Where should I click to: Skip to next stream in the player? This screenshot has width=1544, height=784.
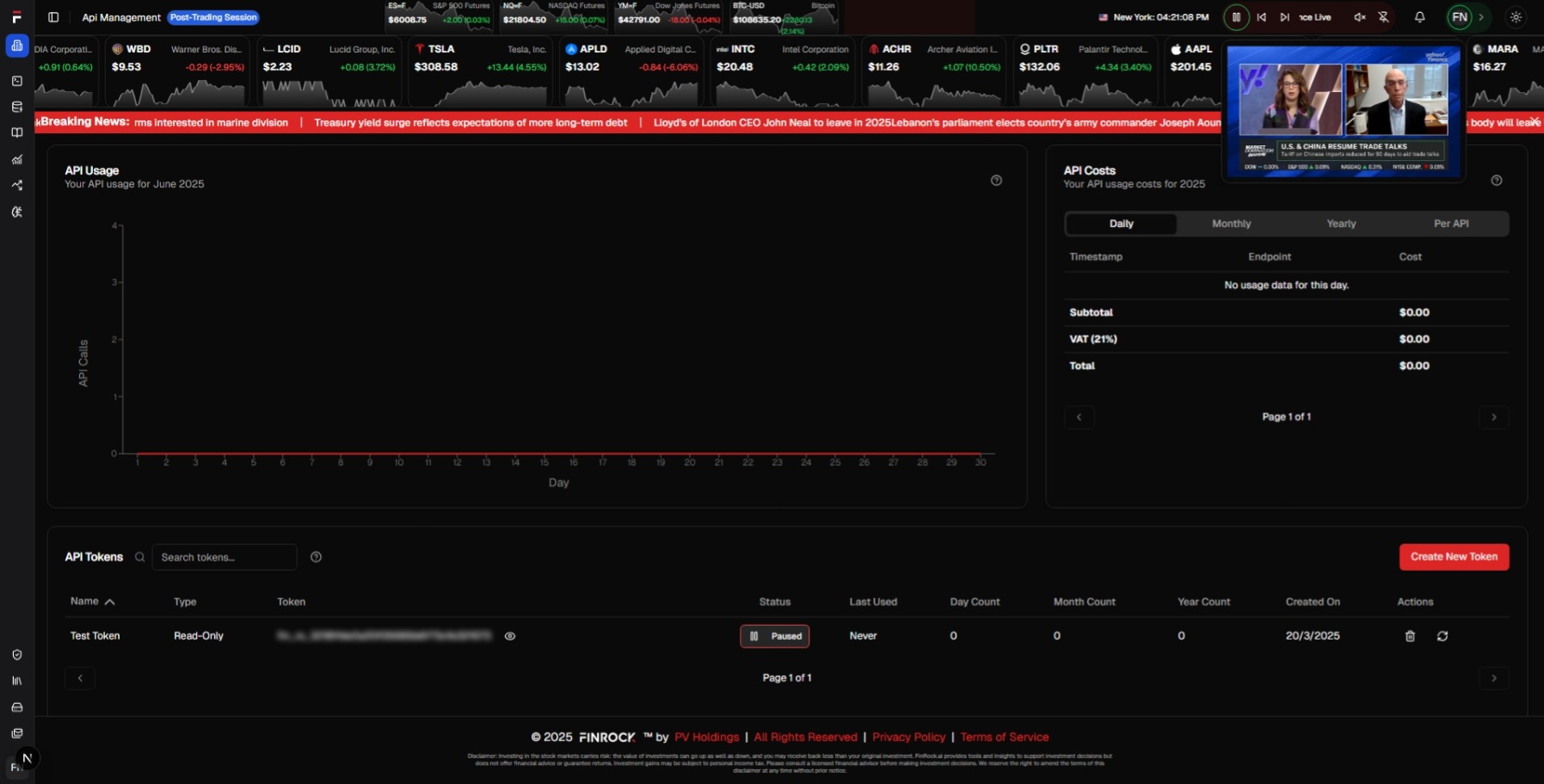[x=1284, y=17]
